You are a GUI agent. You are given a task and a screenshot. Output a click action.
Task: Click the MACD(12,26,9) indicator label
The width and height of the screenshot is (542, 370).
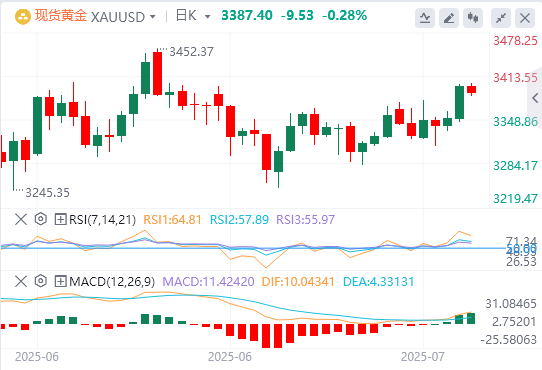112,282
